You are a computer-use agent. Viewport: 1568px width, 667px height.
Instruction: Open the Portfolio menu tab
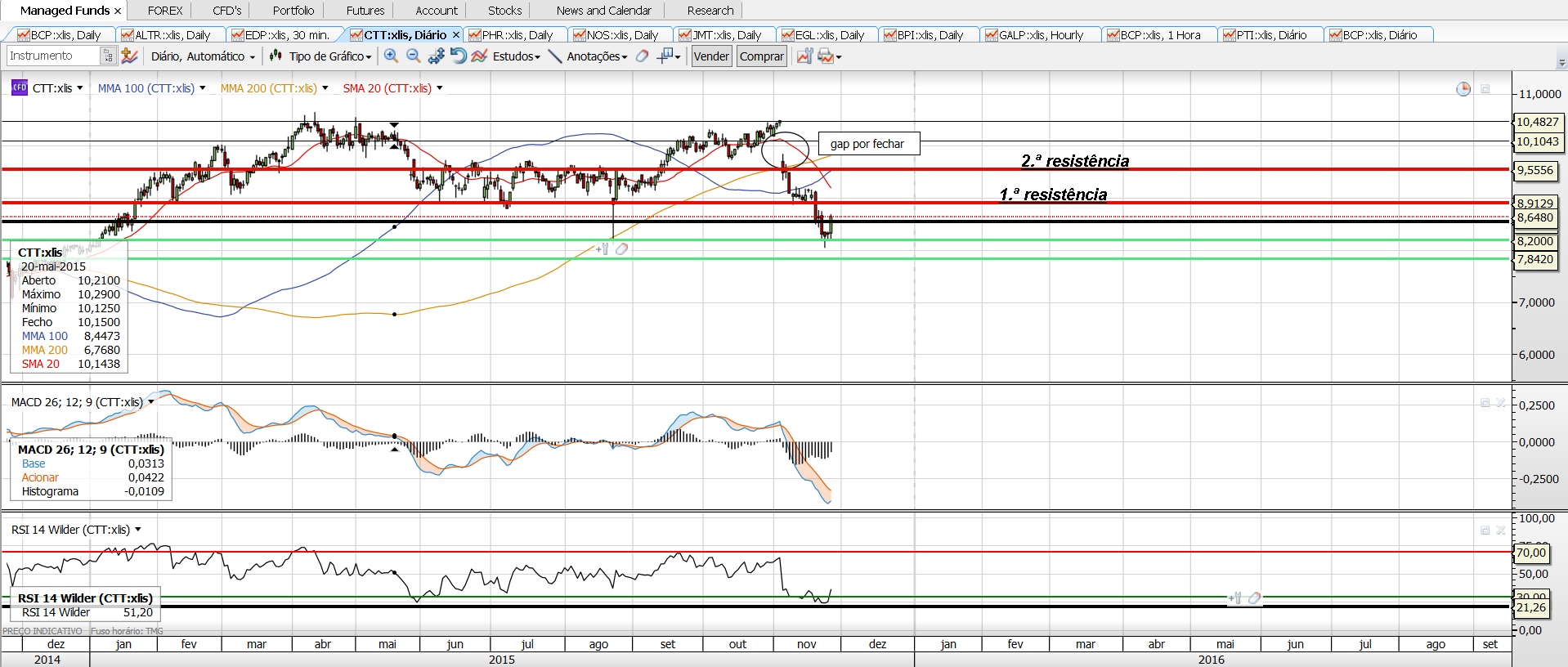[x=293, y=11]
